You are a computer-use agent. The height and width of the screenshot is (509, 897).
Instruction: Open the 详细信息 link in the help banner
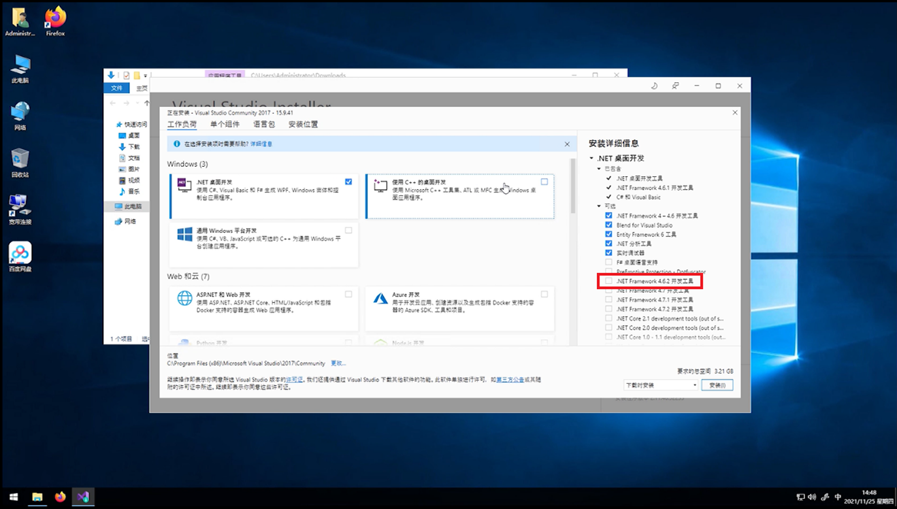(261, 144)
